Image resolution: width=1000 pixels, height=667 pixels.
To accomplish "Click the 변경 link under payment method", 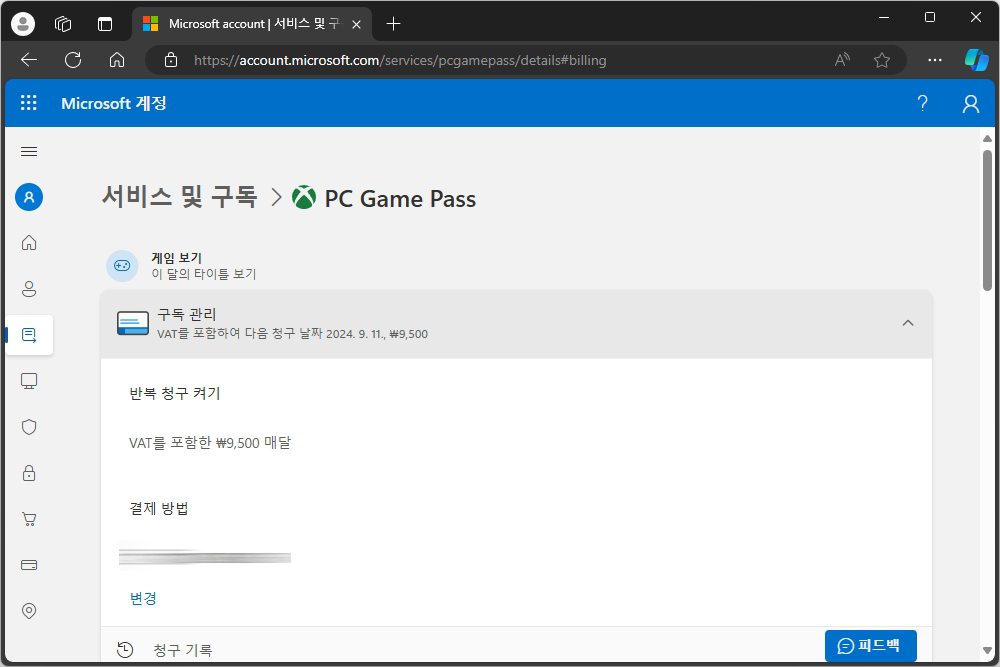I will [x=143, y=598].
